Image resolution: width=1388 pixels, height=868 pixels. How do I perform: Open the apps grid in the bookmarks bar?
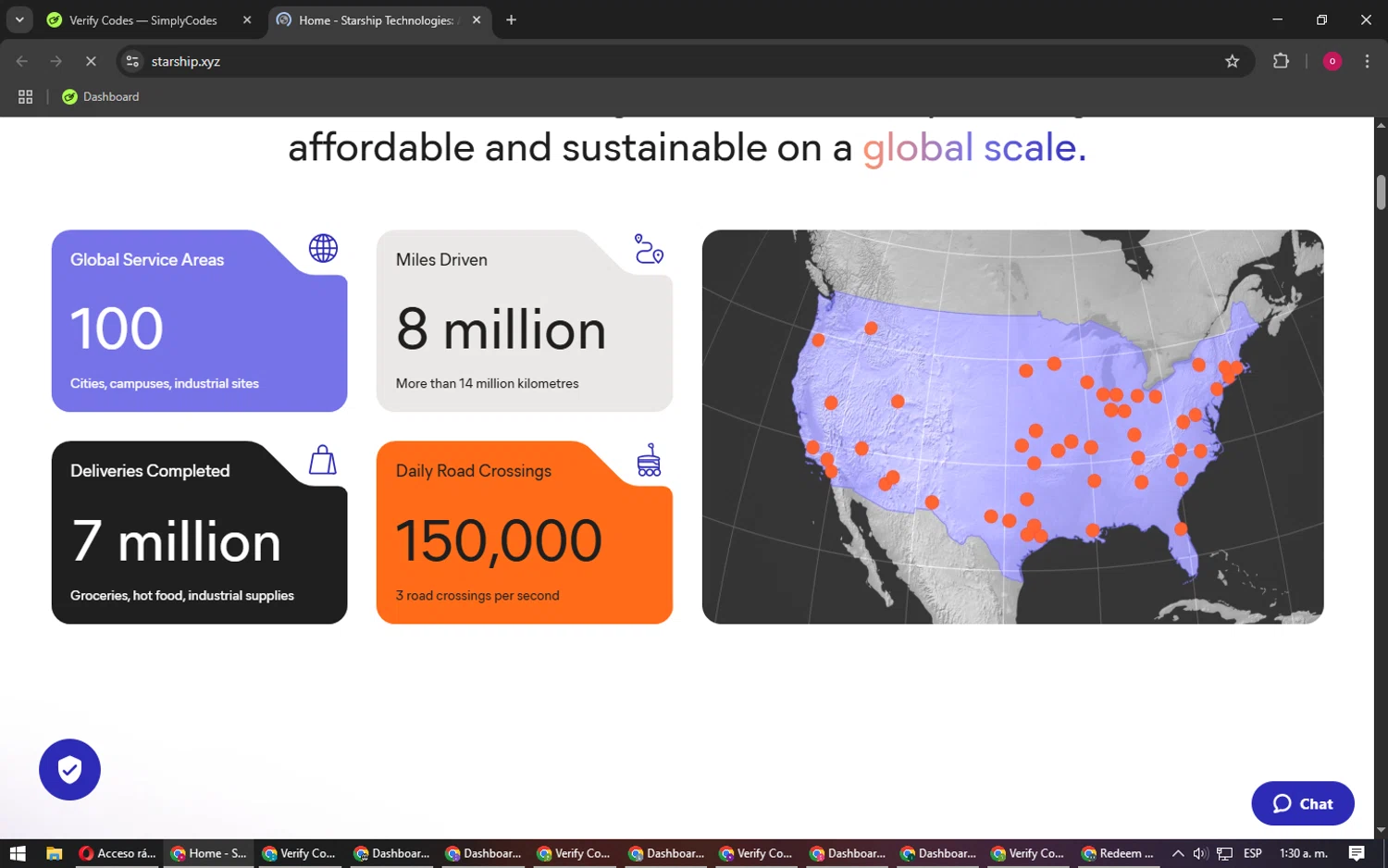(25, 96)
